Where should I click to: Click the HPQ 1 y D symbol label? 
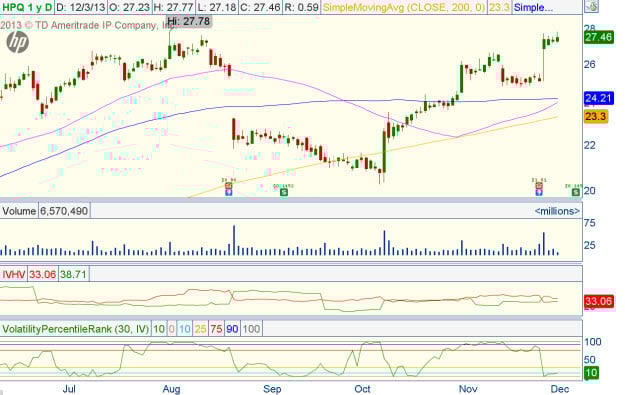click(27, 7)
